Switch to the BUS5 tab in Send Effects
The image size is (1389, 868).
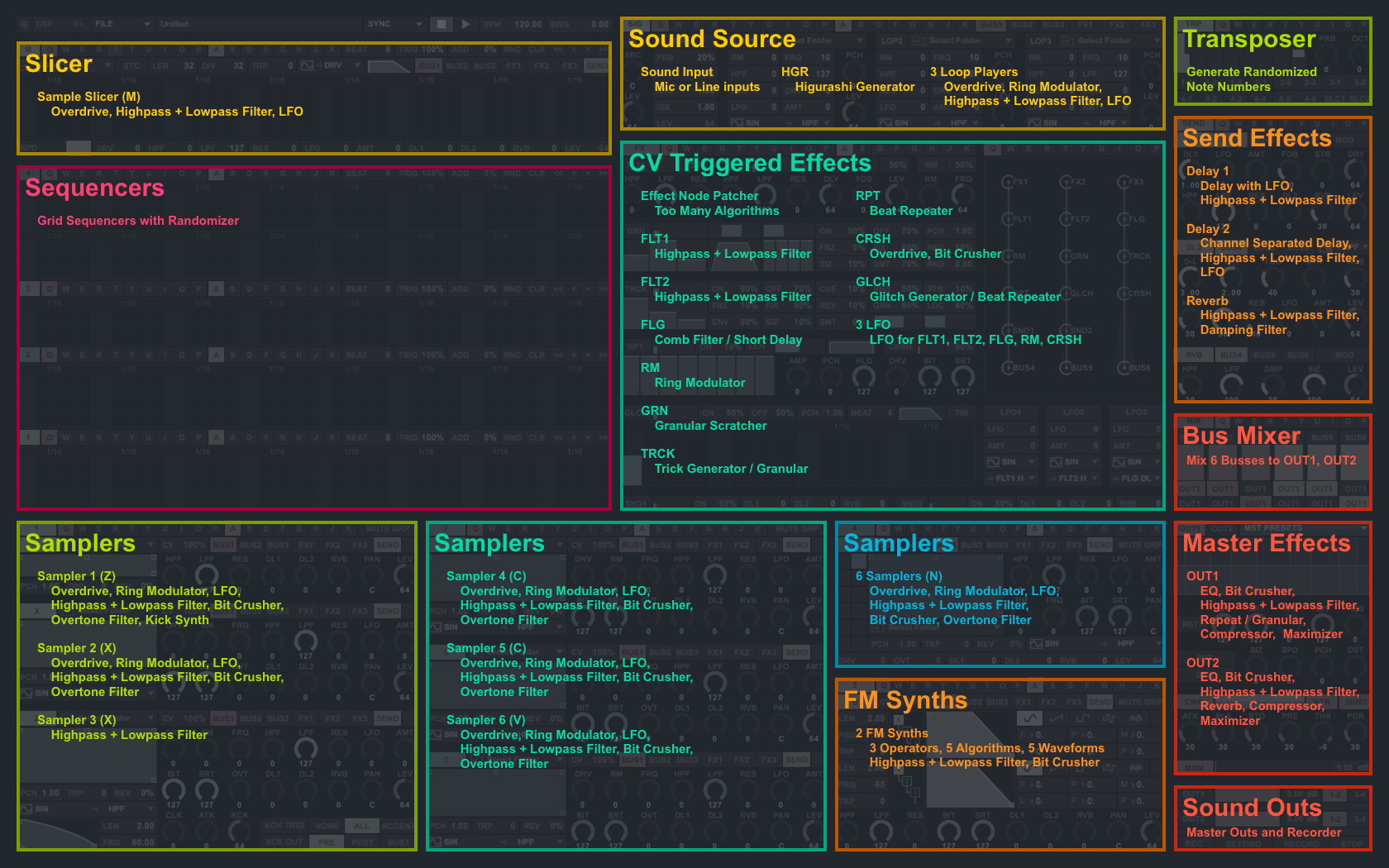tap(1264, 355)
